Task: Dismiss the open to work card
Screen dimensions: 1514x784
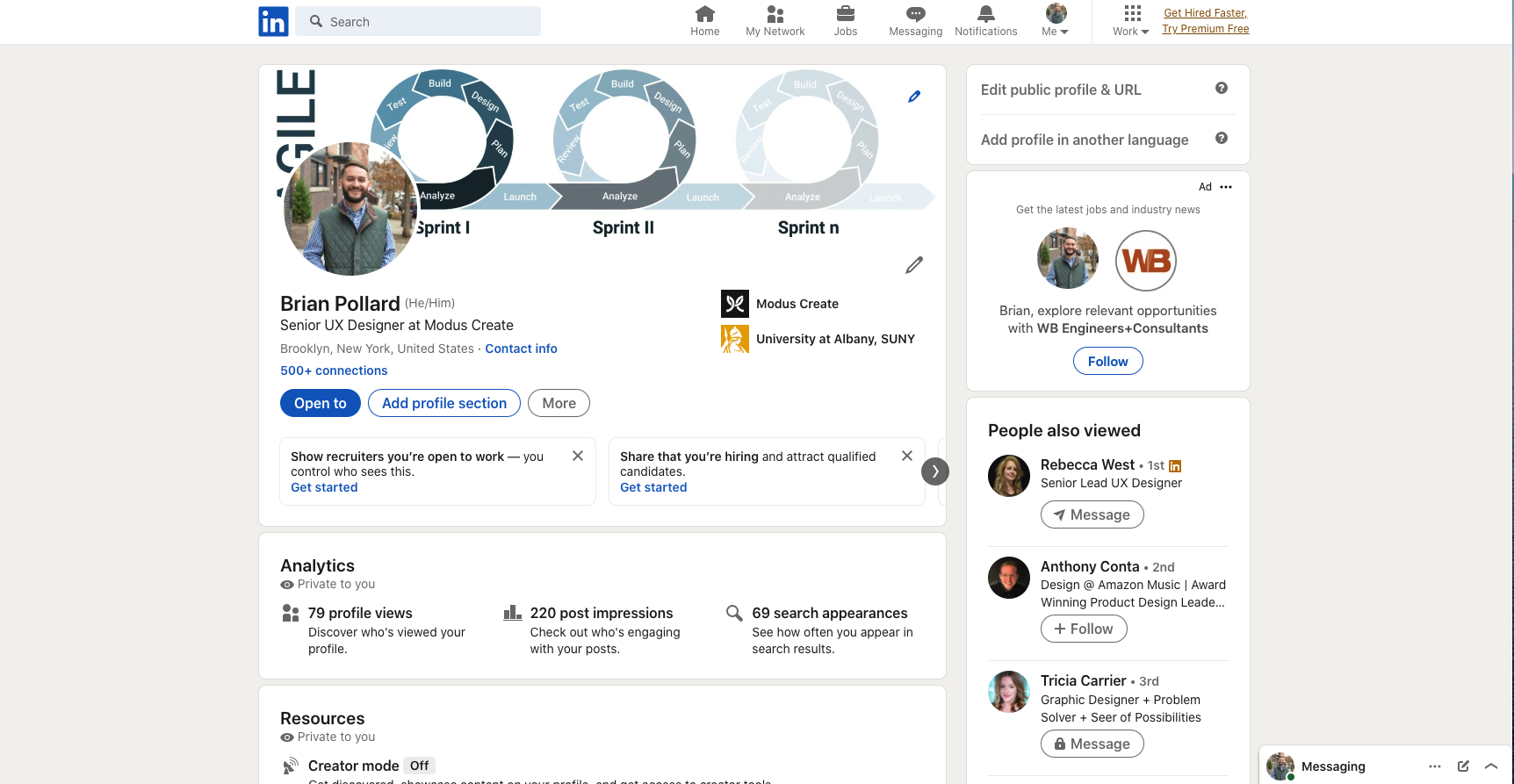Action: pyautogui.click(x=578, y=456)
